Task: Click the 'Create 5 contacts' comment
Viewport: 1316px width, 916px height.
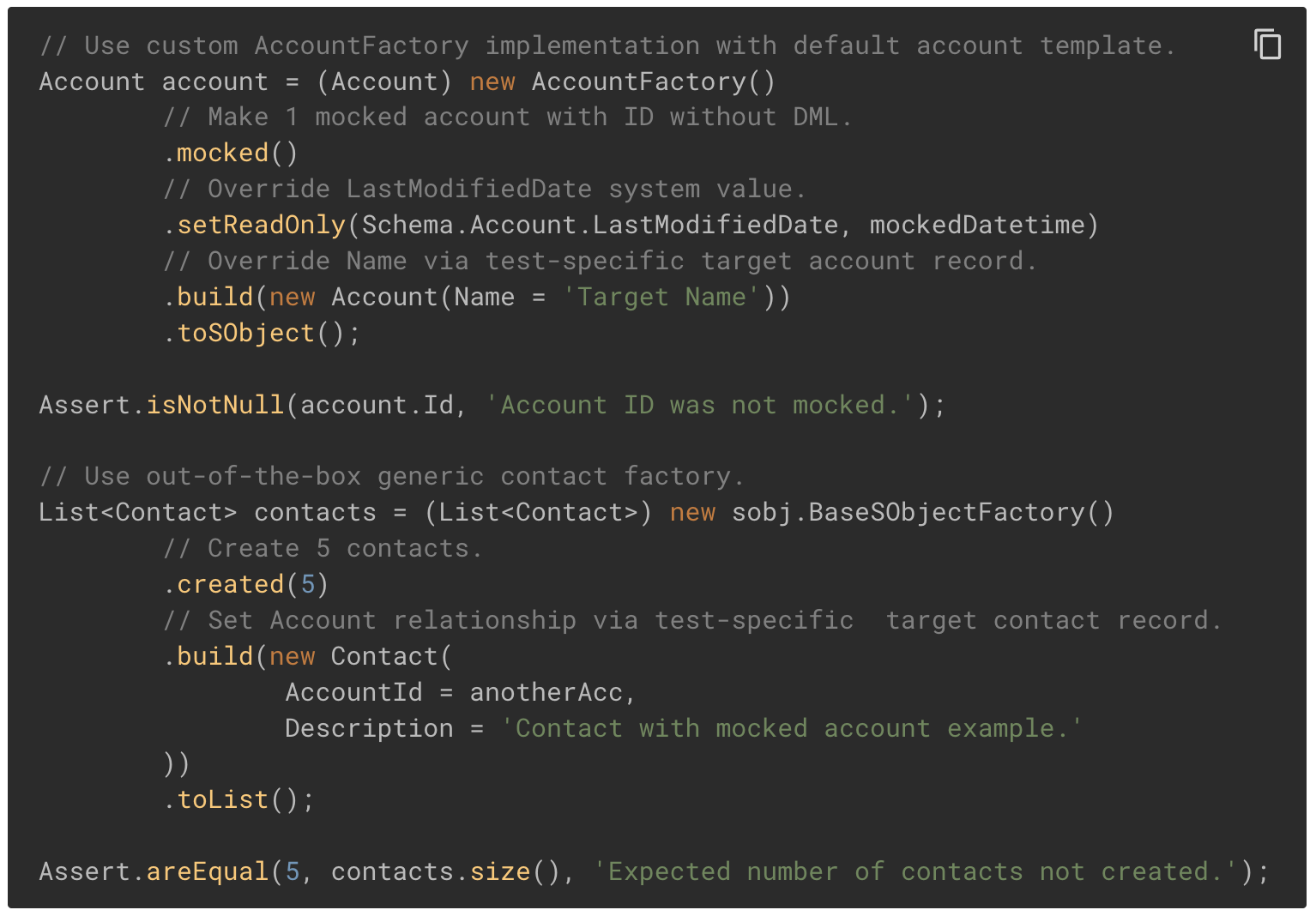Action: (323, 548)
